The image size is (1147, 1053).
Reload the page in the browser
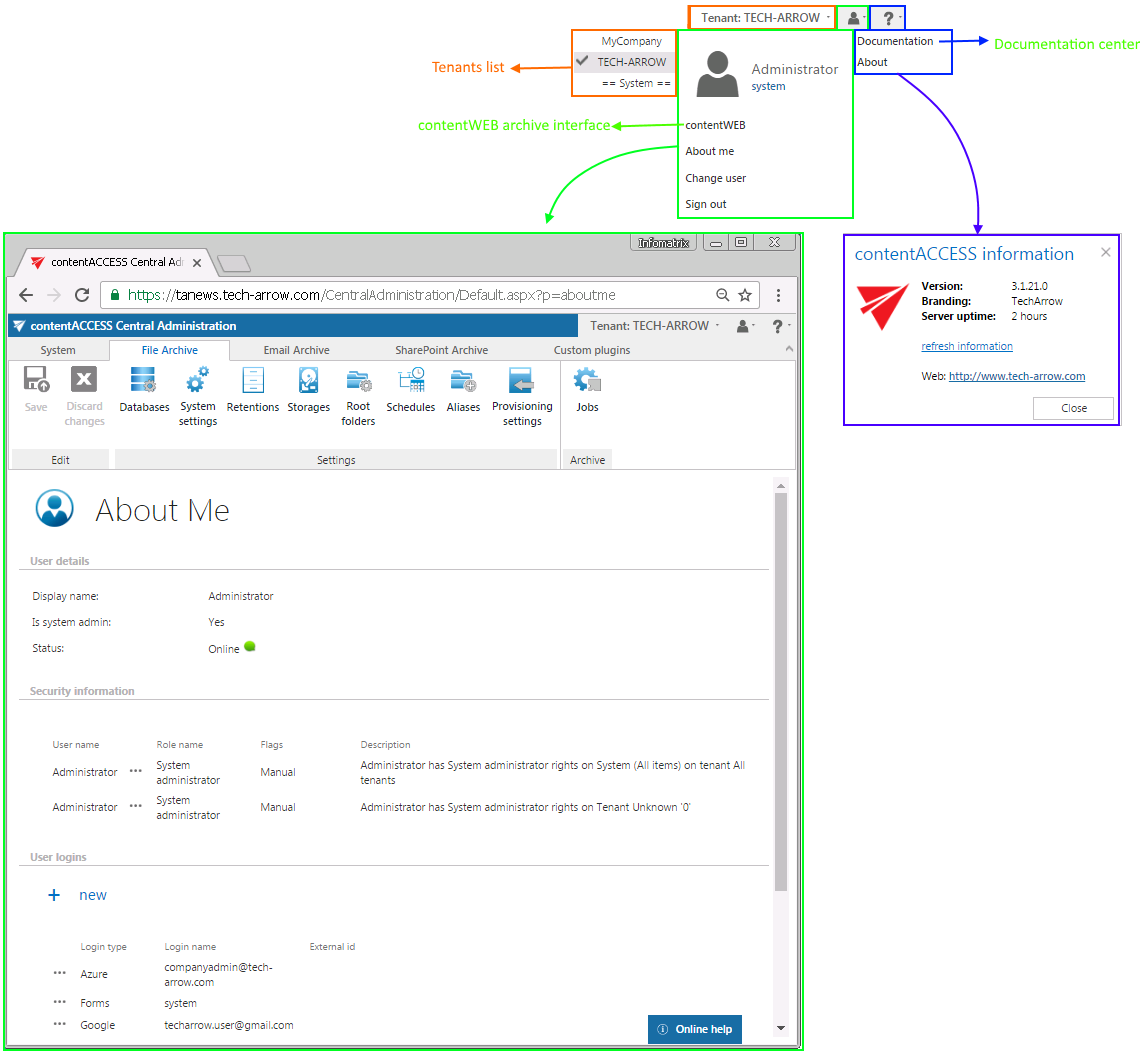pyautogui.click(x=82, y=295)
